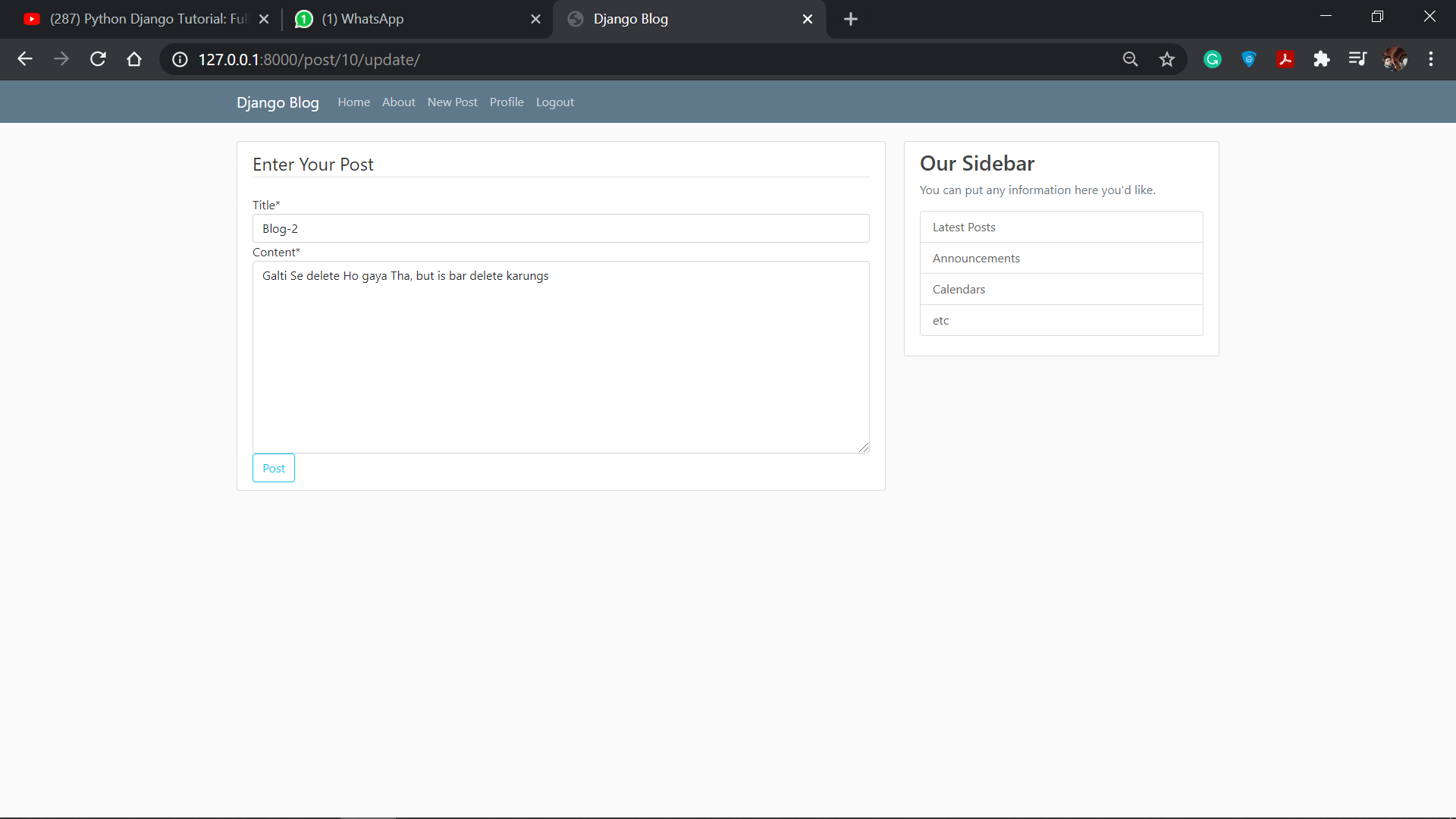1456x819 pixels.
Task: Close the browser window
Action: (x=1429, y=16)
